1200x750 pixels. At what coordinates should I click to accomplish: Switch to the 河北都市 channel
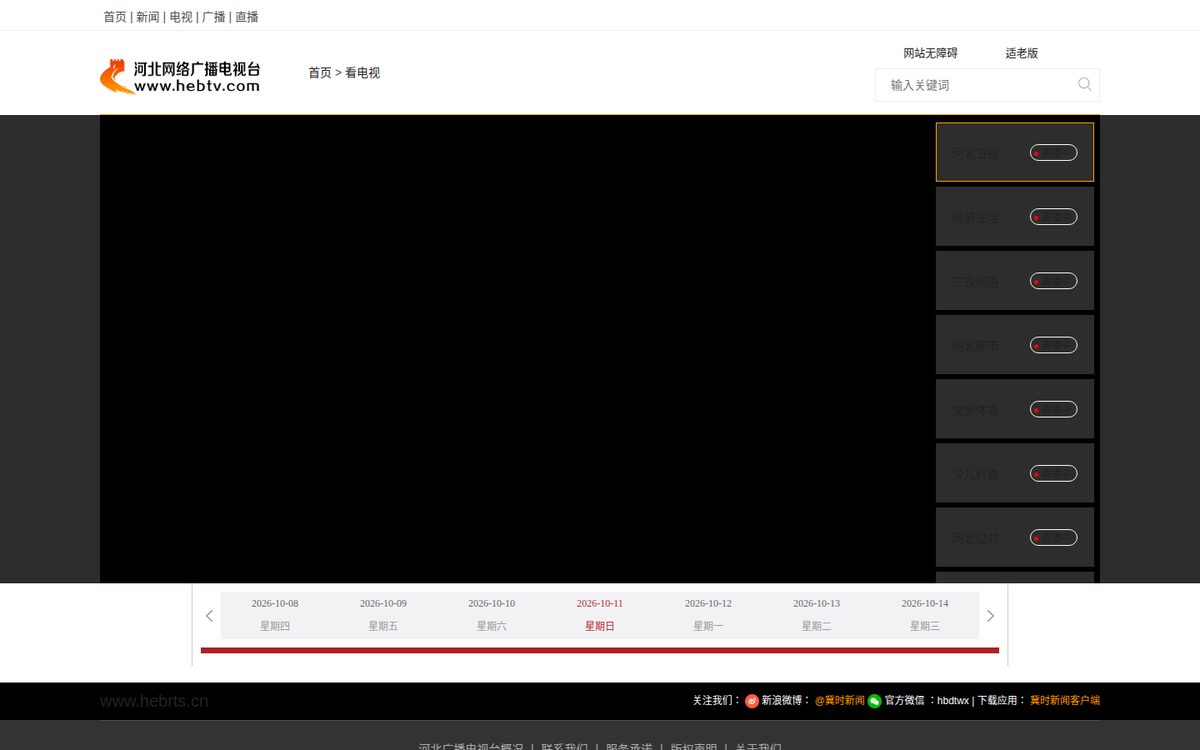[x=1015, y=345]
